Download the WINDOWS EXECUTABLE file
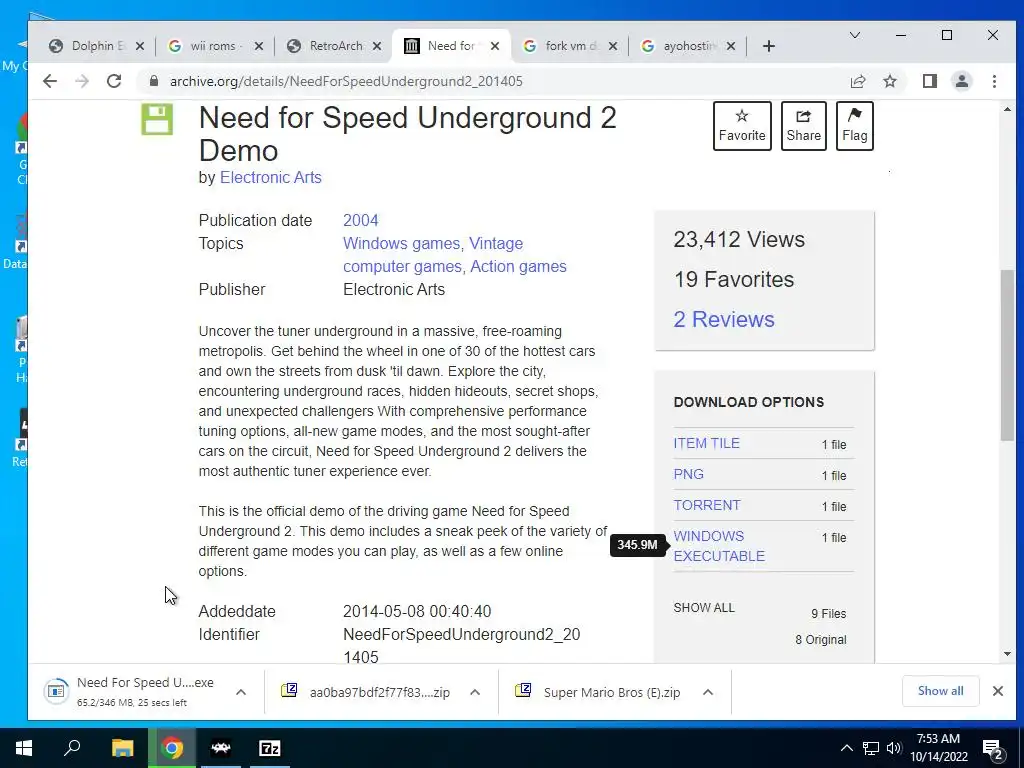Viewport: 1024px width, 768px height. (x=719, y=546)
